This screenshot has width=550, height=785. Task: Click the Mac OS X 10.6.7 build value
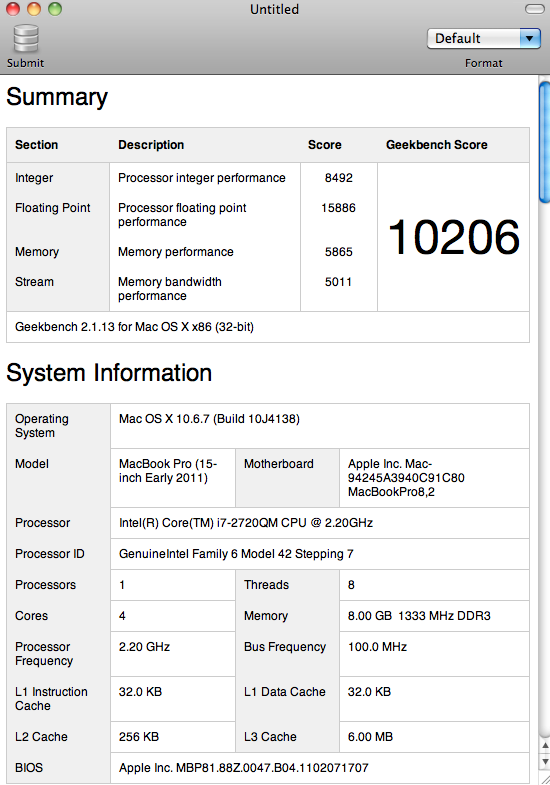click(x=209, y=419)
